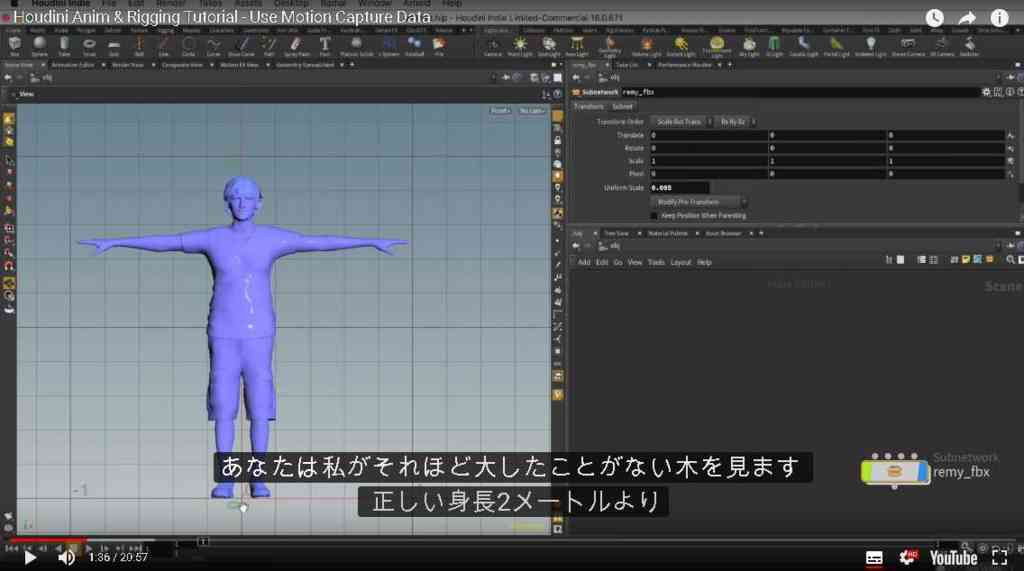Select the Curve shelf tool
The height and width of the screenshot is (571, 1024).
(x=214, y=46)
